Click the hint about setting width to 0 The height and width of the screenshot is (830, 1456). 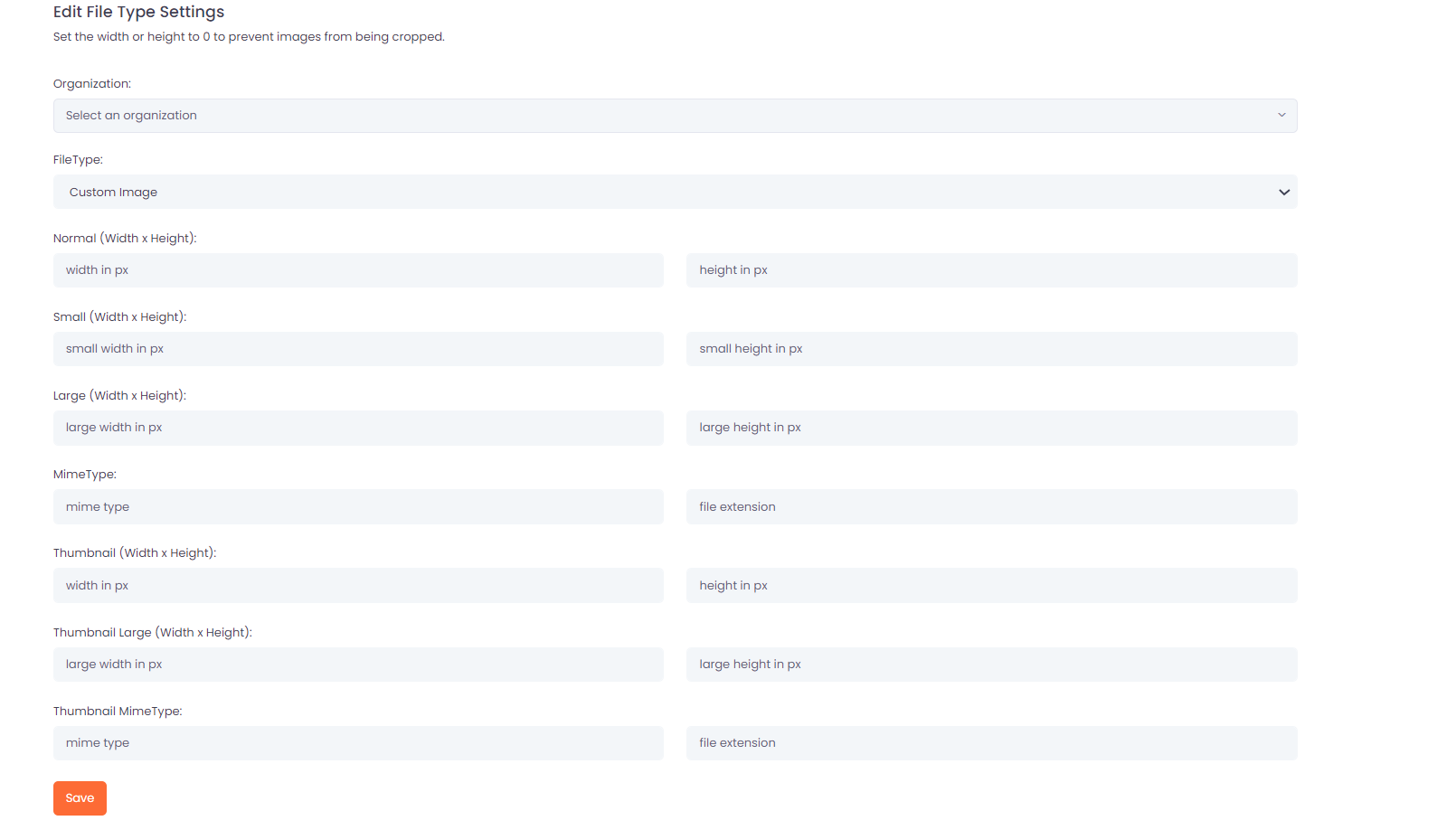click(x=249, y=37)
